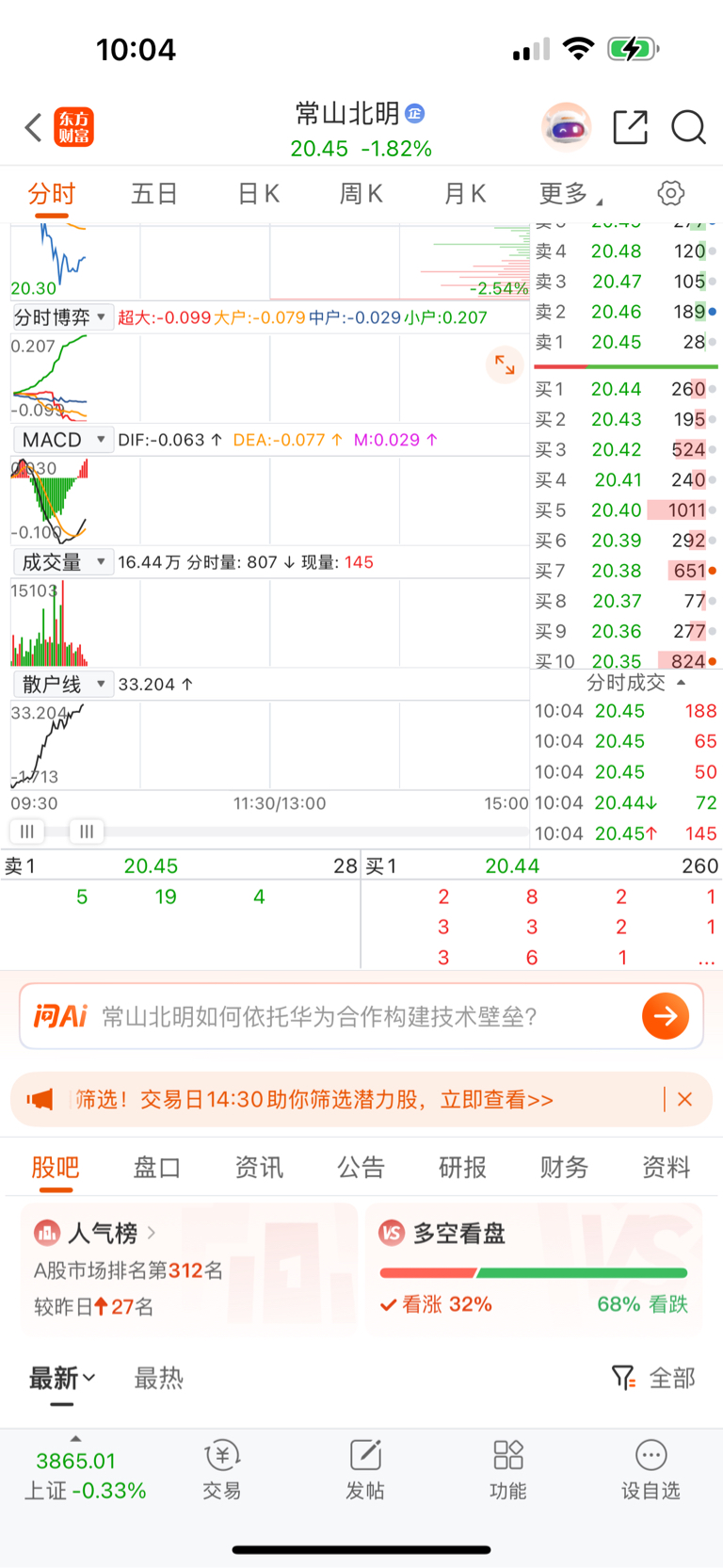The image size is (723, 1568).
Task: Open 公告 section tab
Action: (361, 1168)
